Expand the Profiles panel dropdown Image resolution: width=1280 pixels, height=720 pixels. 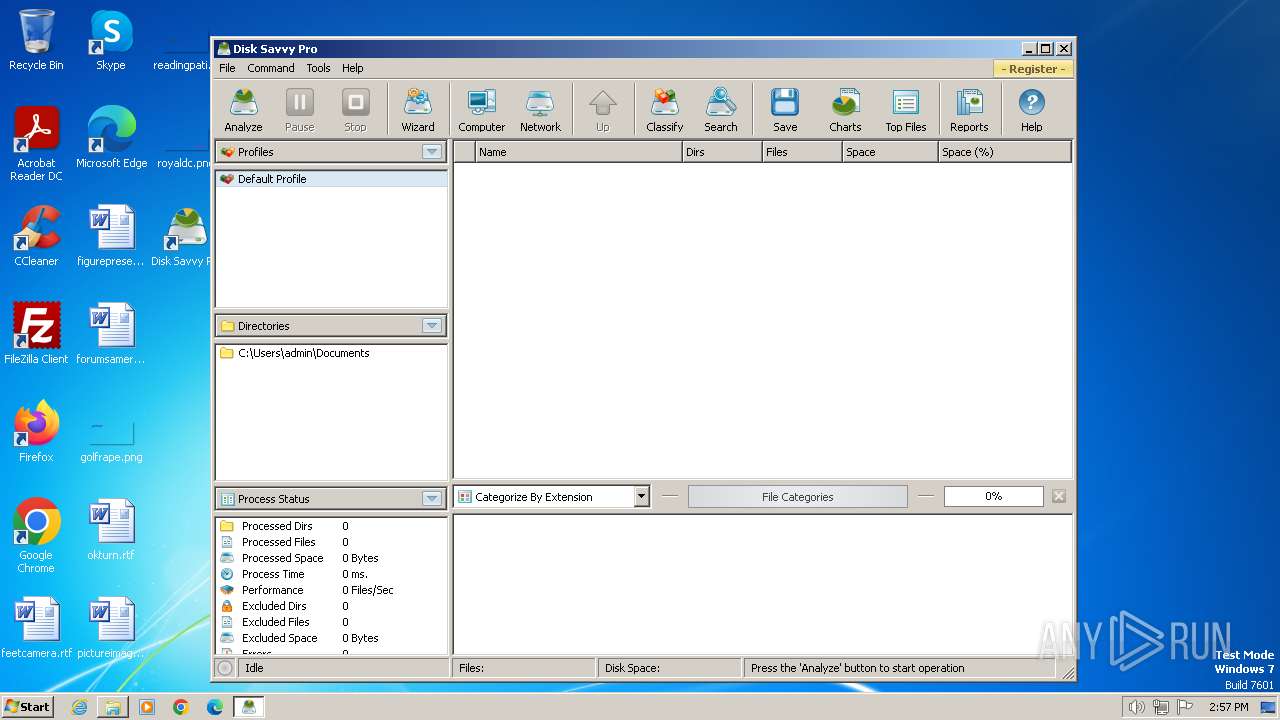tap(432, 152)
